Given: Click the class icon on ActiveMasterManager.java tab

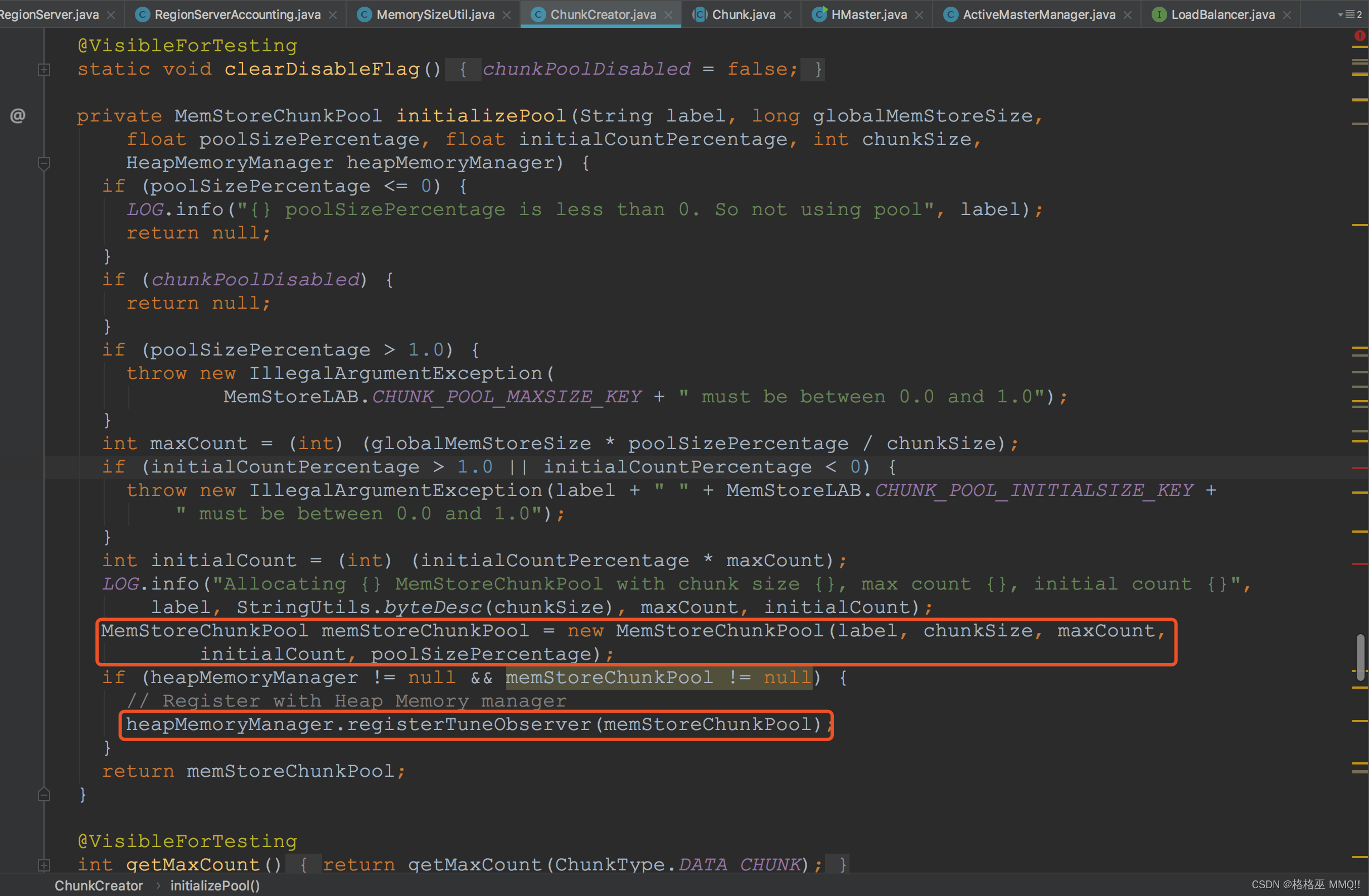Looking at the screenshot, I should [951, 15].
